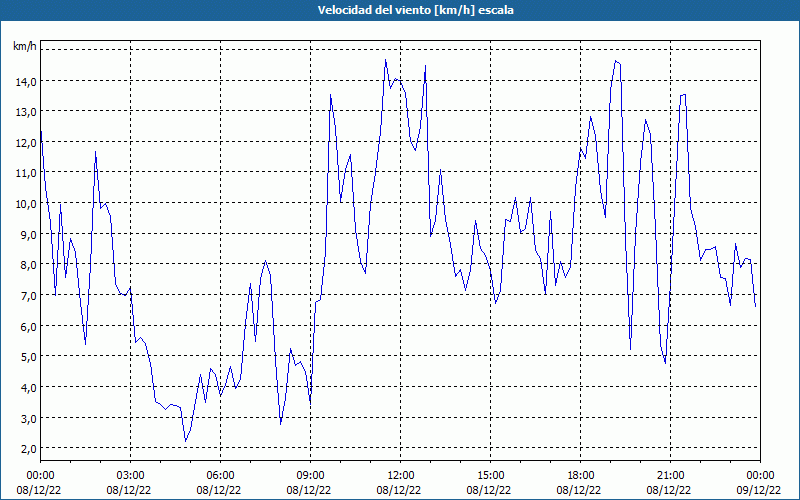Click the '11,0' y-axis label

click(26, 173)
